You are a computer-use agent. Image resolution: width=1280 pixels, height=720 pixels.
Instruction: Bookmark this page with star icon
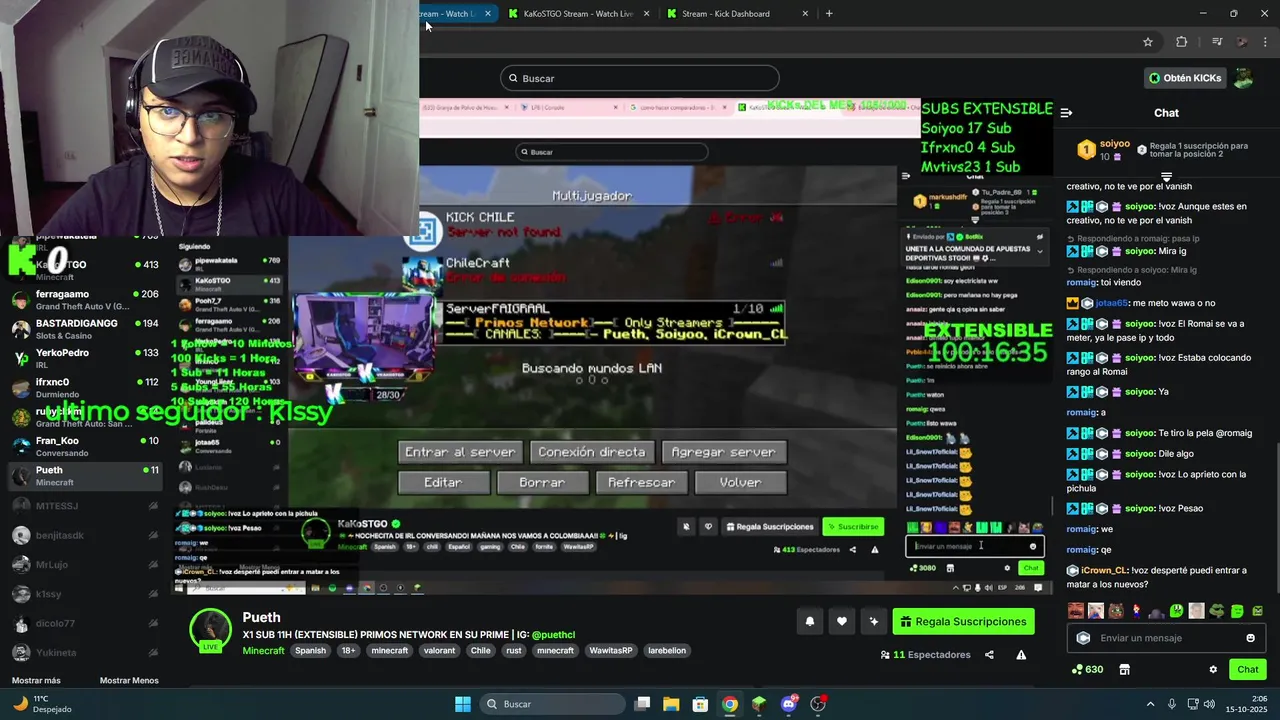[1148, 42]
